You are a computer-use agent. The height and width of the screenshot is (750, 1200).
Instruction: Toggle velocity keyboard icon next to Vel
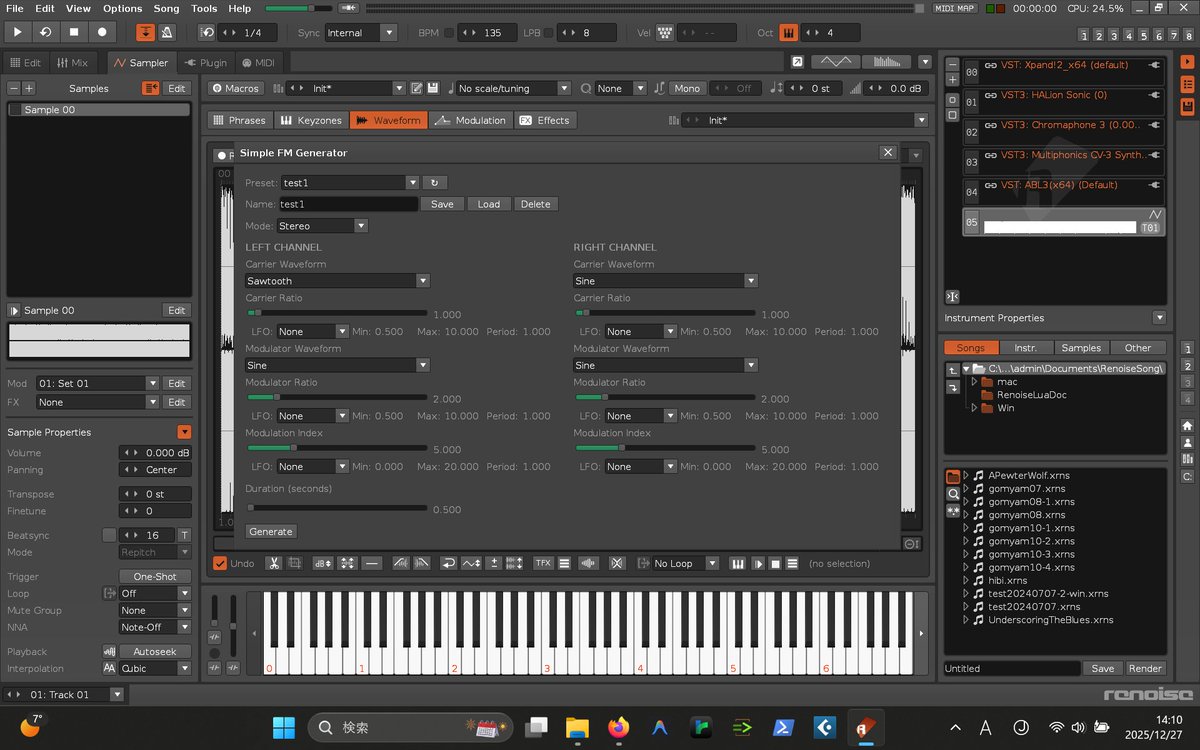[665, 32]
